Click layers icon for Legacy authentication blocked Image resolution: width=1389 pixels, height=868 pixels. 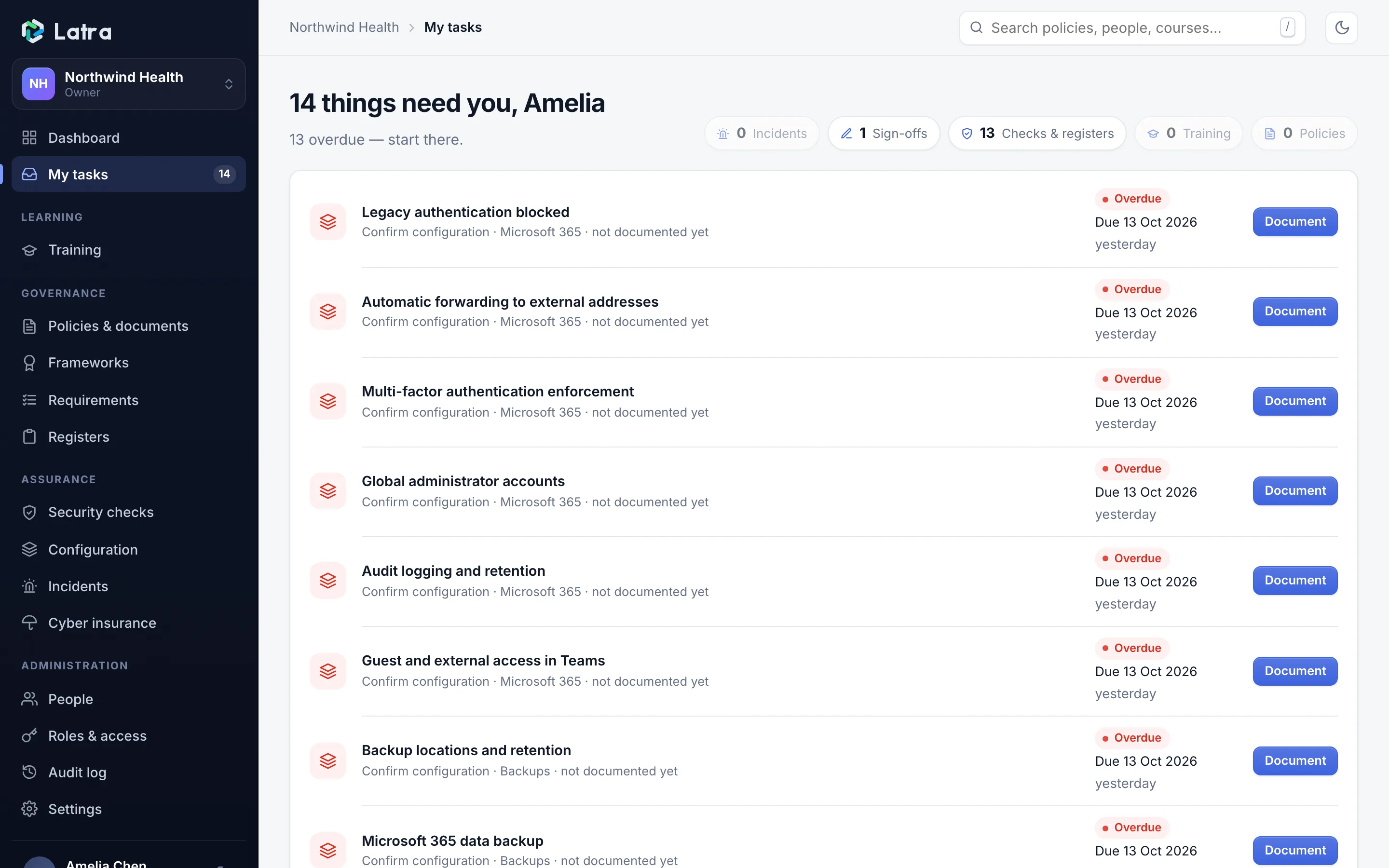(x=328, y=222)
